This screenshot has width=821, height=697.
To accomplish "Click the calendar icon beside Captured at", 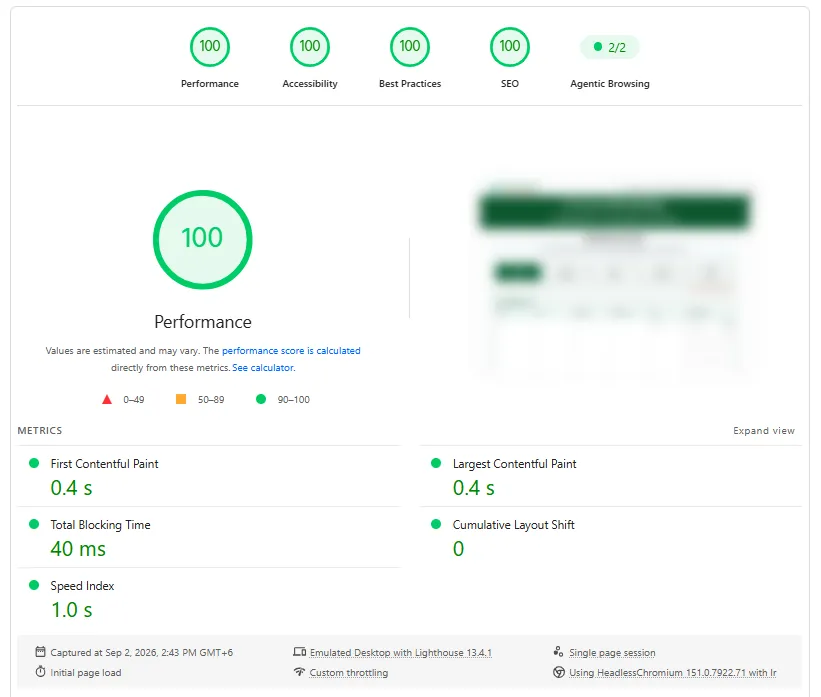I will coord(40,652).
